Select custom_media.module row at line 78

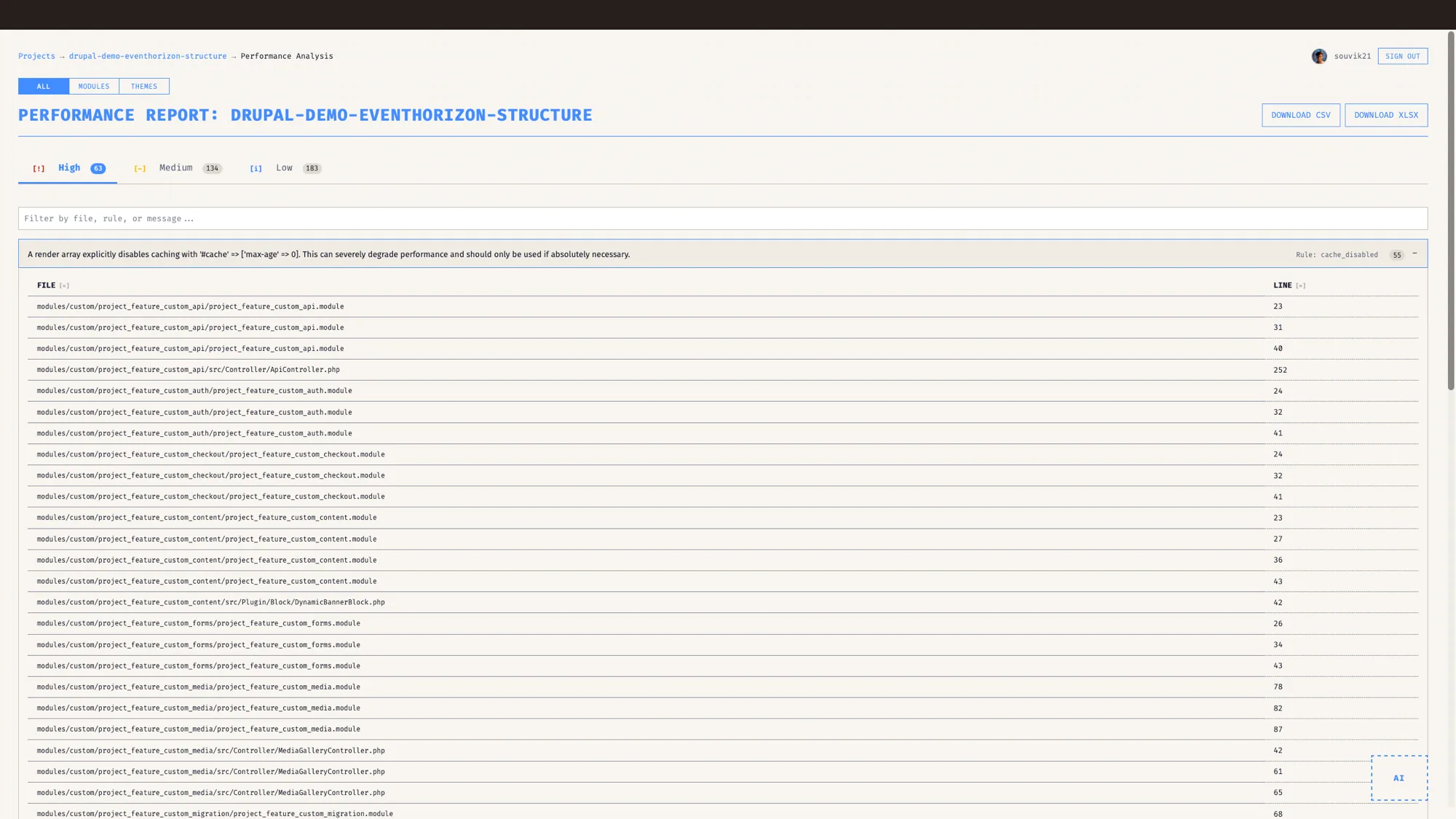coord(723,687)
